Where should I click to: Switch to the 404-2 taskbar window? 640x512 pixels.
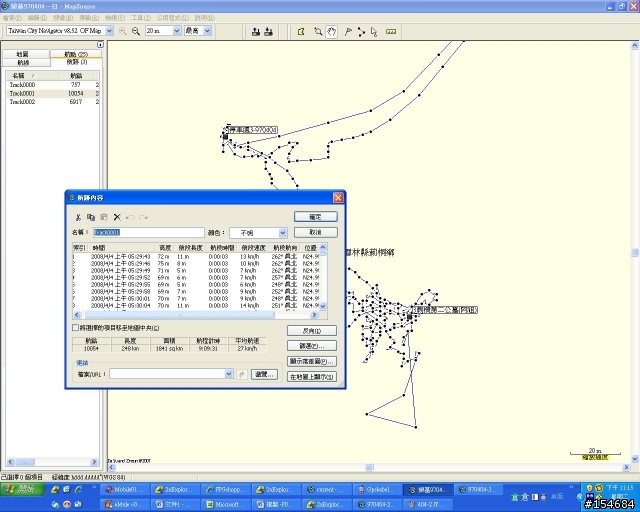pyautogui.click(x=428, y=504)
